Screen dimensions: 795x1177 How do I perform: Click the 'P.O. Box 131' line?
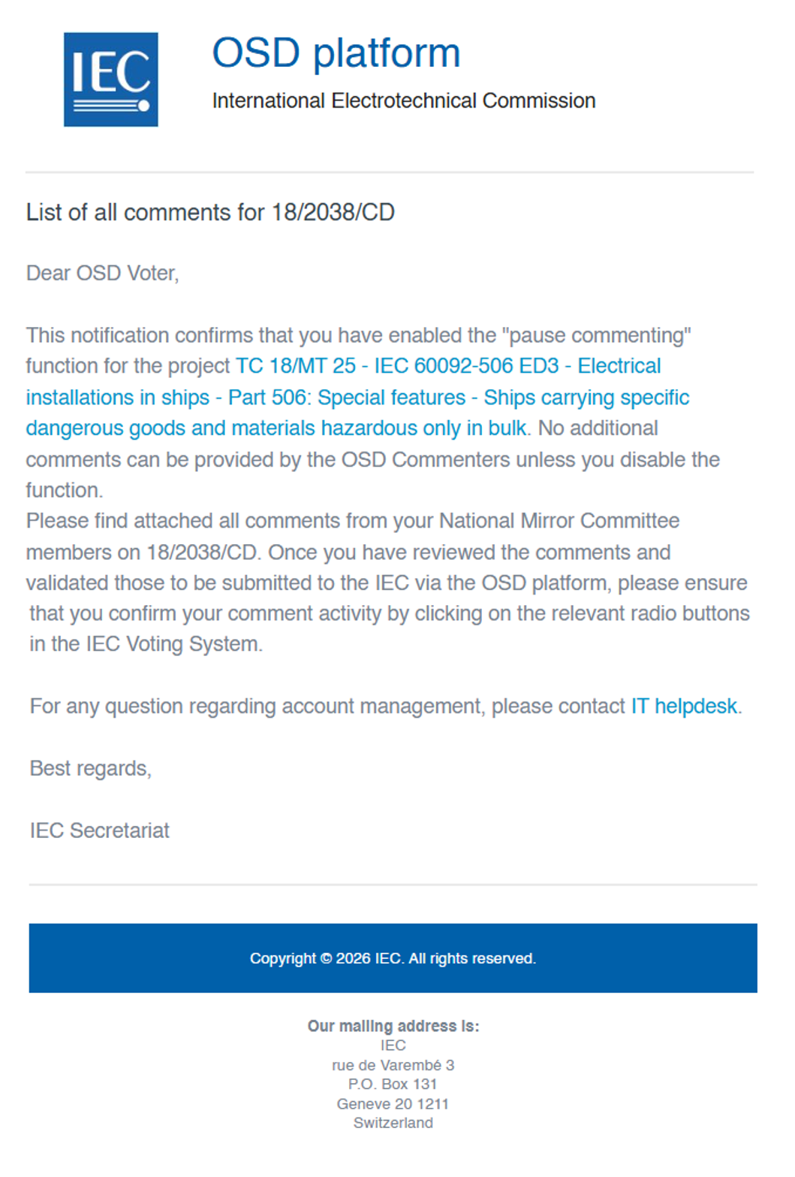[393, 1084]
